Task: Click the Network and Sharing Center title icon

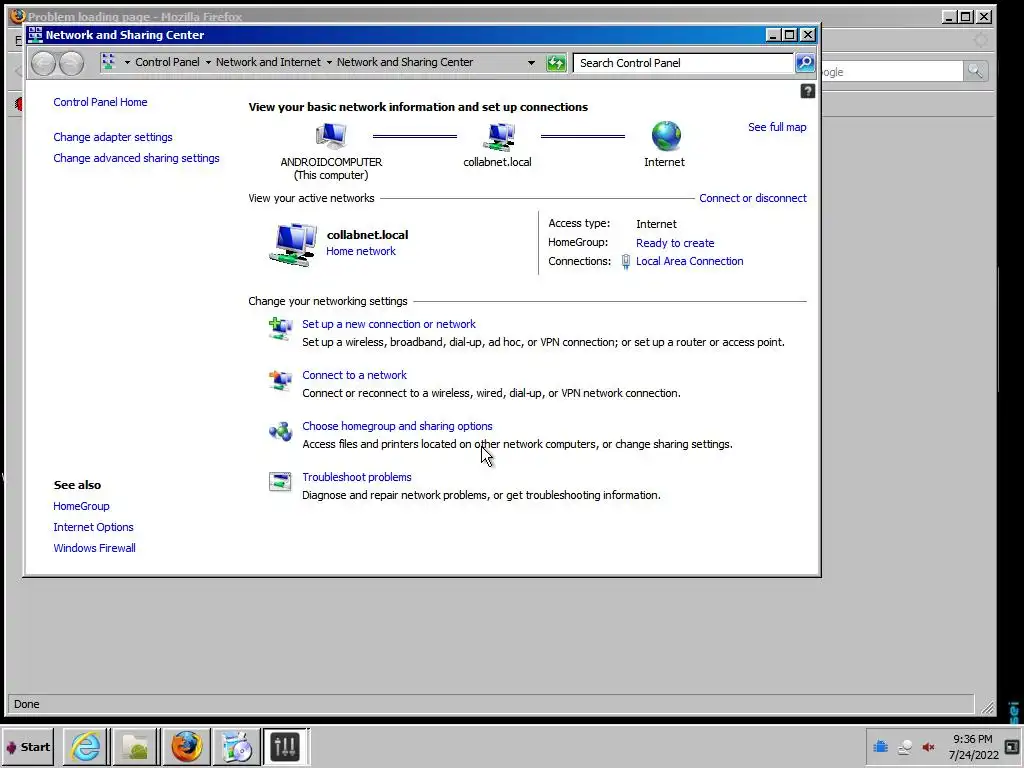Action: coord(35,35)
